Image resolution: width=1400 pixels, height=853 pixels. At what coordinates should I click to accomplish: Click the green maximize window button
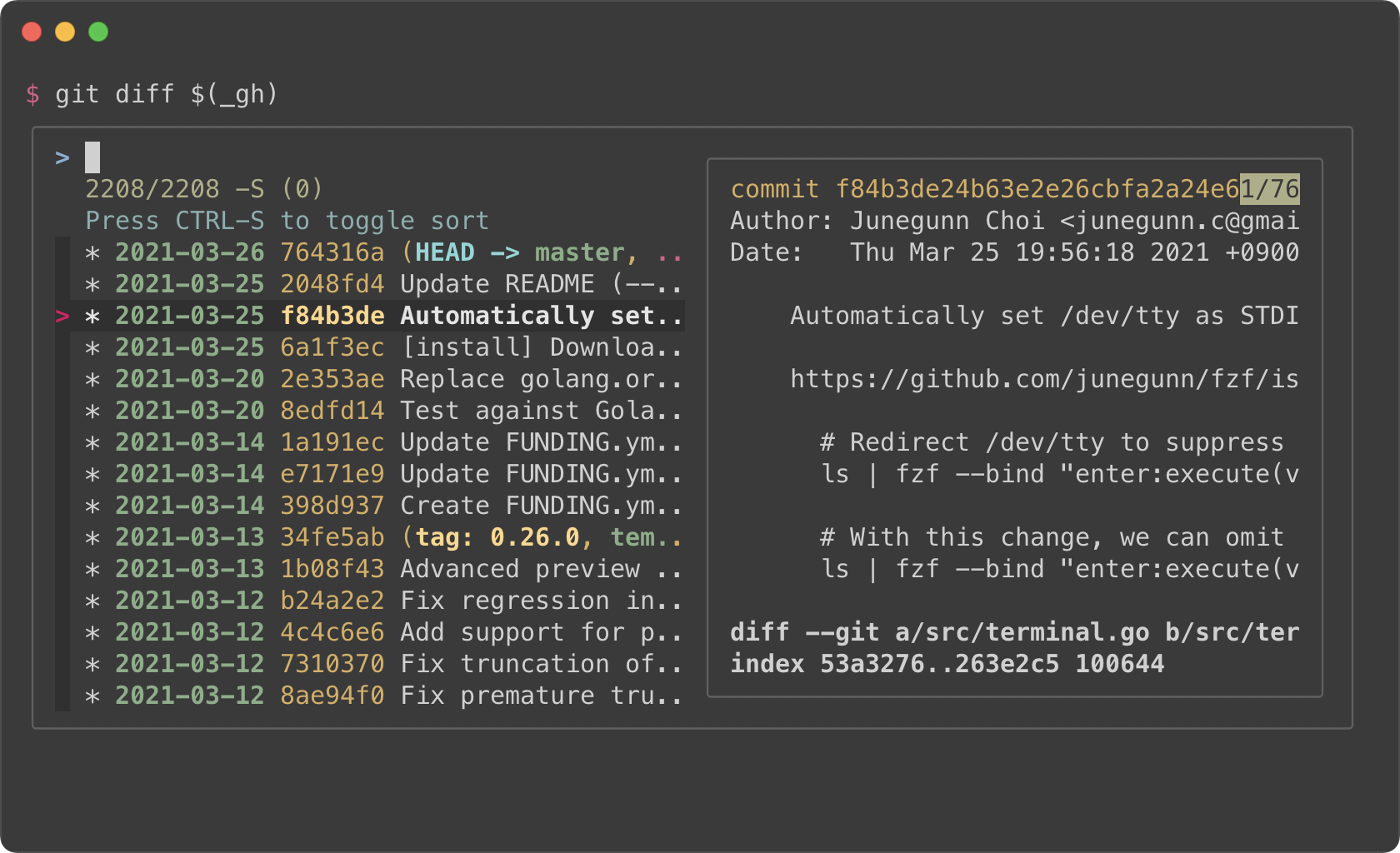pyautogui.click(x=98, y=32)
